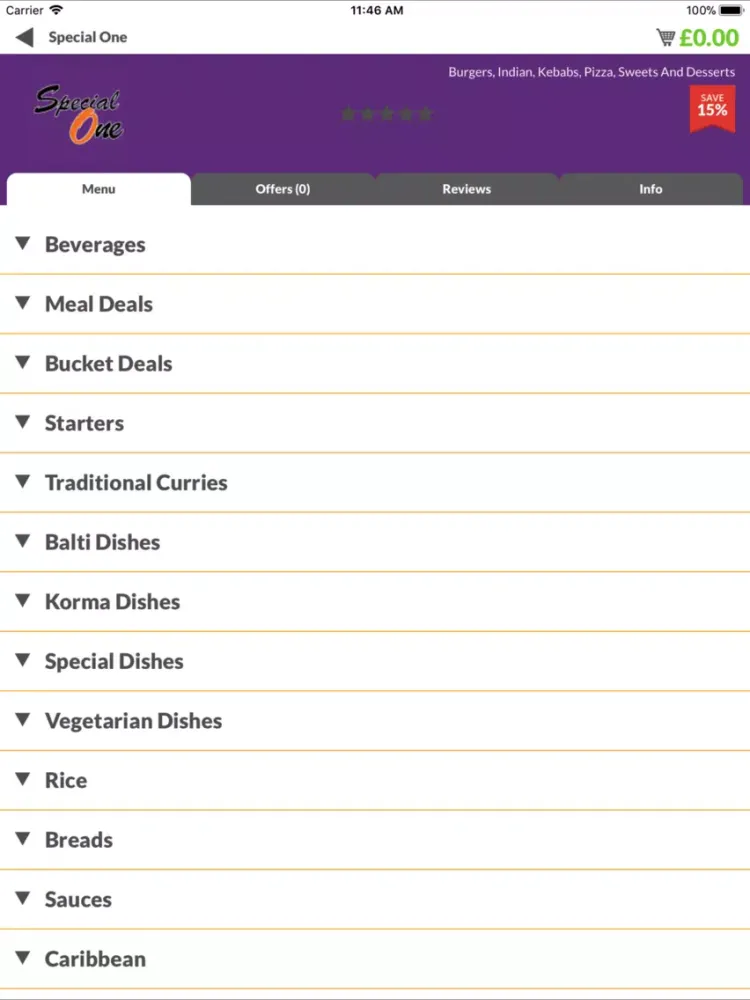
Task: Tap the £0.00 cart total
Action: point(709,38)
